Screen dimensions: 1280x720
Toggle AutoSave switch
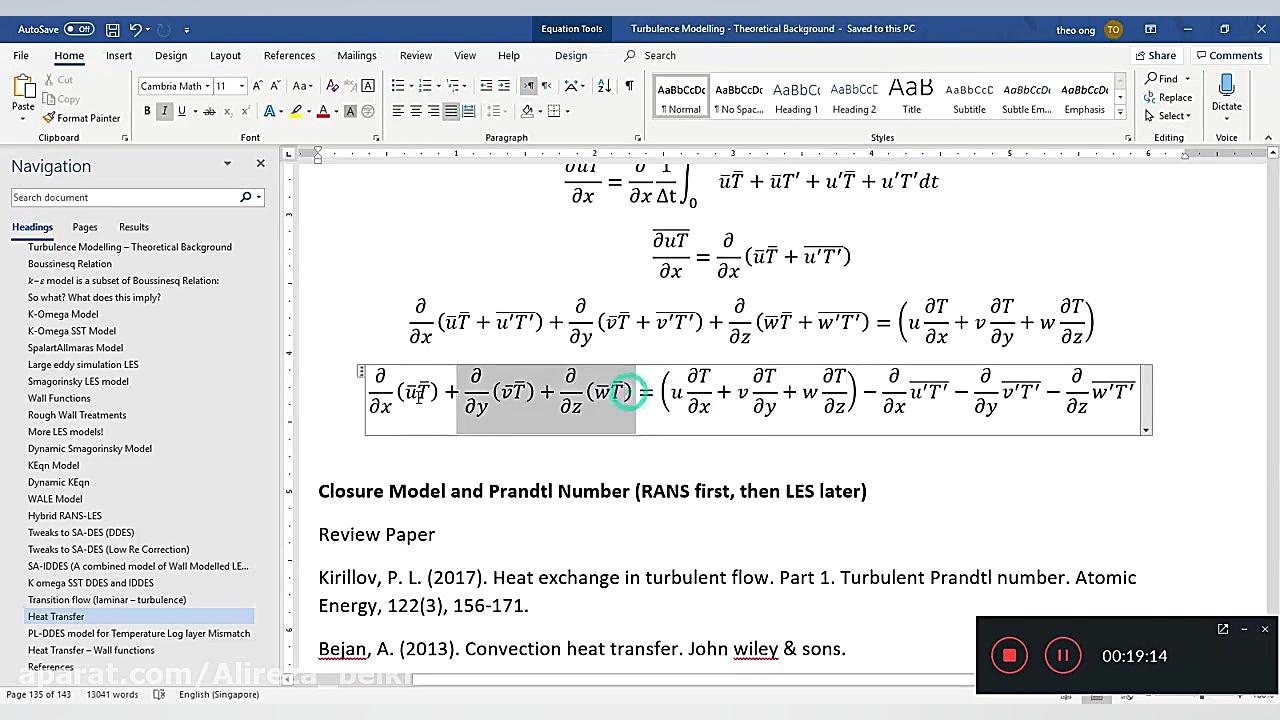pyautogui.click(x=78, y=30)
